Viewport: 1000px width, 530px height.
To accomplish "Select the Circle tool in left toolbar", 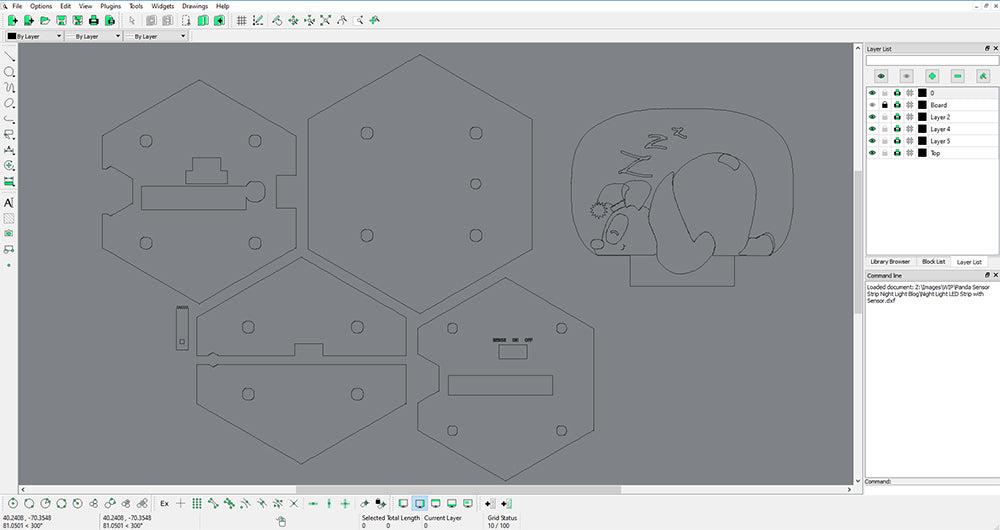I will (x=9, y=72).
